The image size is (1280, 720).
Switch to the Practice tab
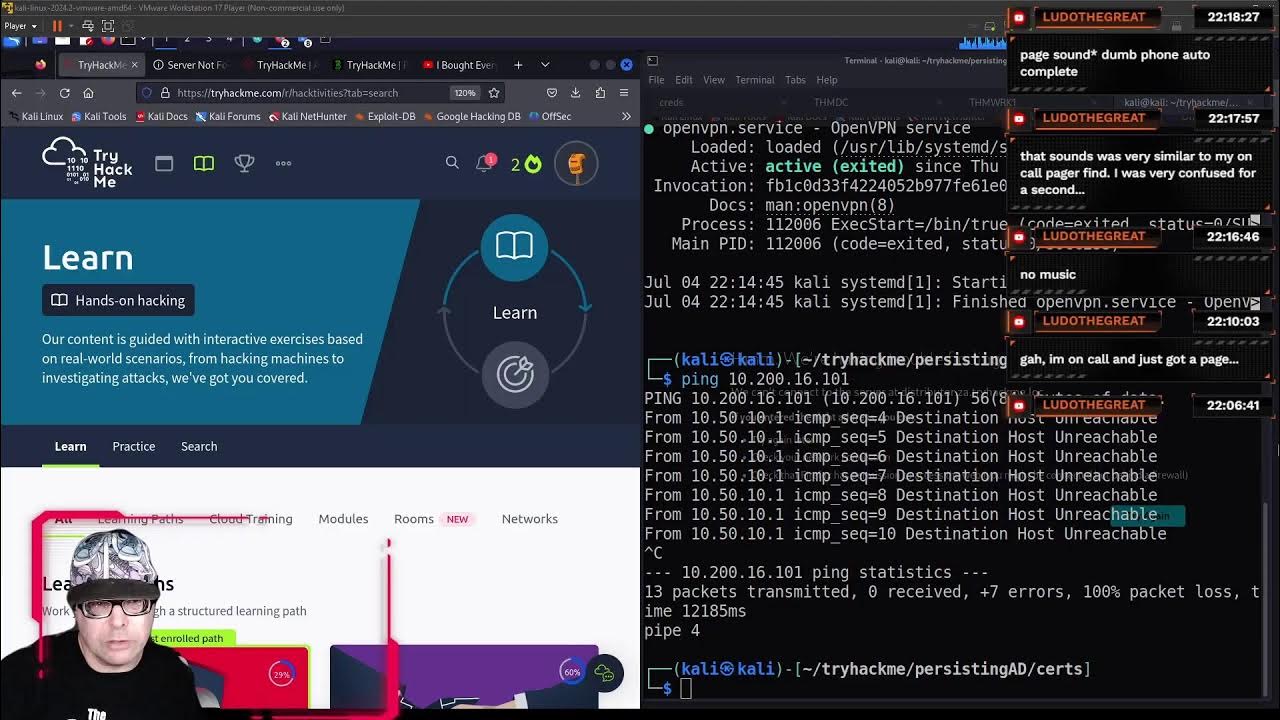[x=133, y=446]
